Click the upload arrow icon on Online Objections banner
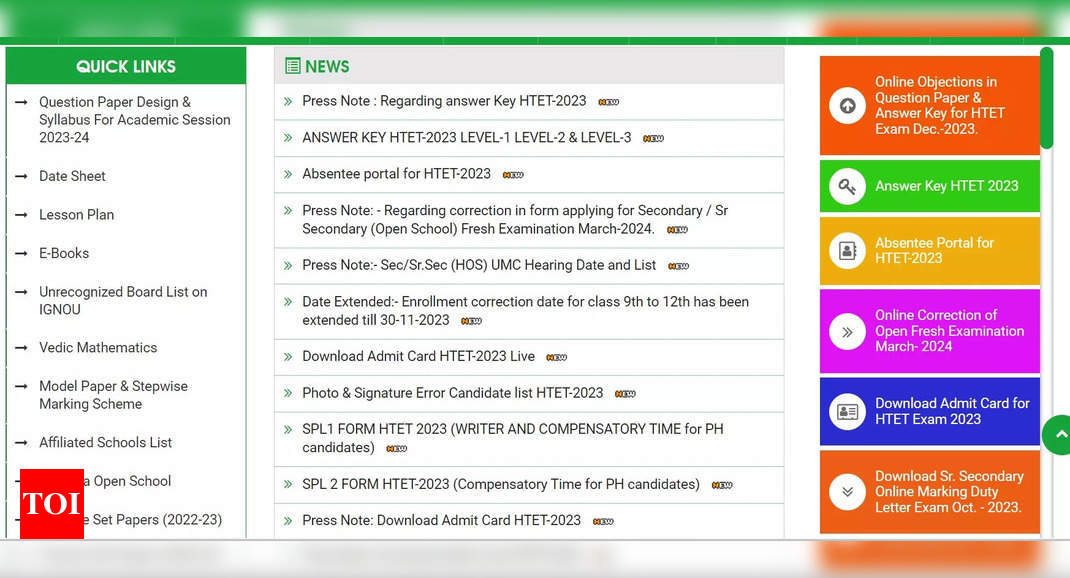This screenshot has width=1070, height=578. tap(847, 105)
